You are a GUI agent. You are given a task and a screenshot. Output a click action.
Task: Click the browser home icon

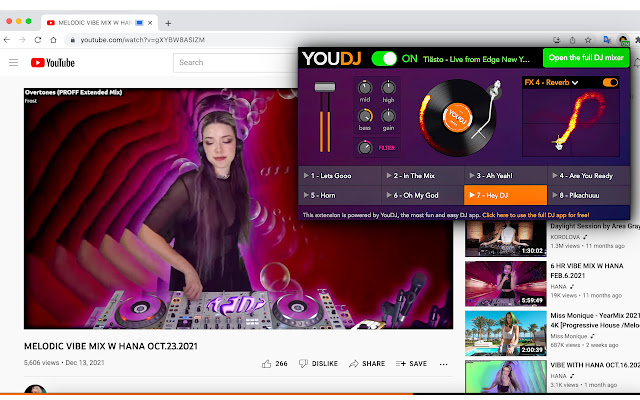pyautogui.click(x=53, y=40)
